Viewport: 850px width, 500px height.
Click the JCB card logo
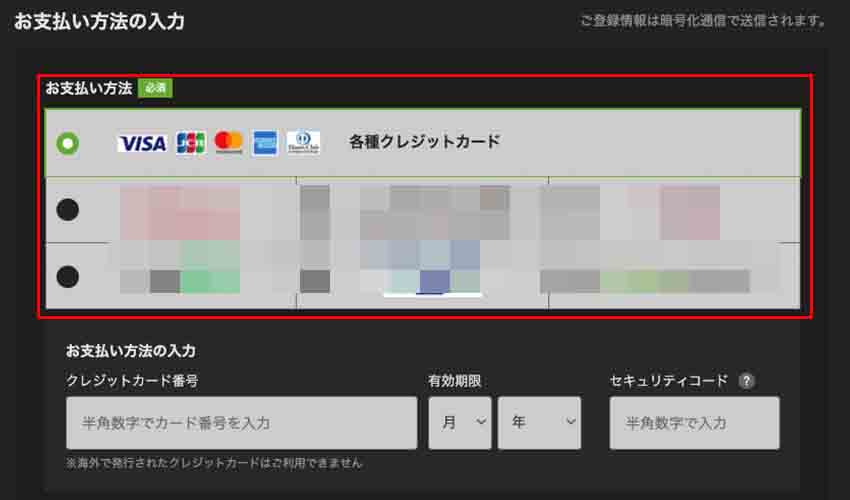click(191, 143)
